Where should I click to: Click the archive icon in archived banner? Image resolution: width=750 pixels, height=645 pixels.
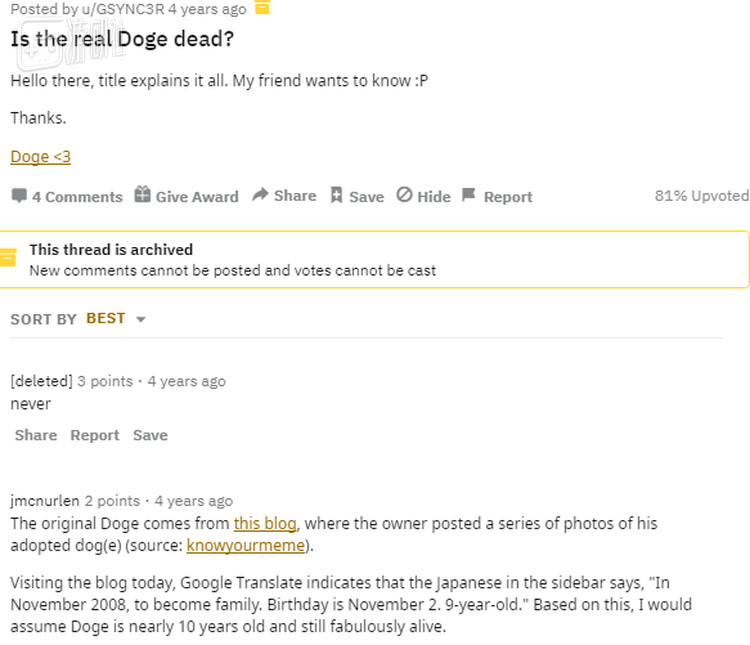(8, 259)
